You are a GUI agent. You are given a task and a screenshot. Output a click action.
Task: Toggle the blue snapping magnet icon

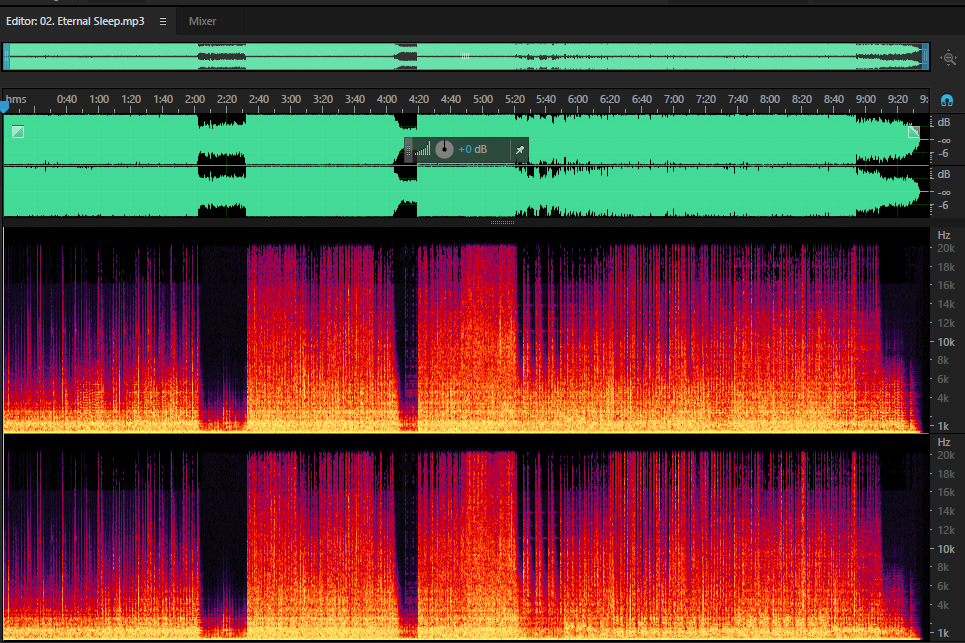(947, 100)
